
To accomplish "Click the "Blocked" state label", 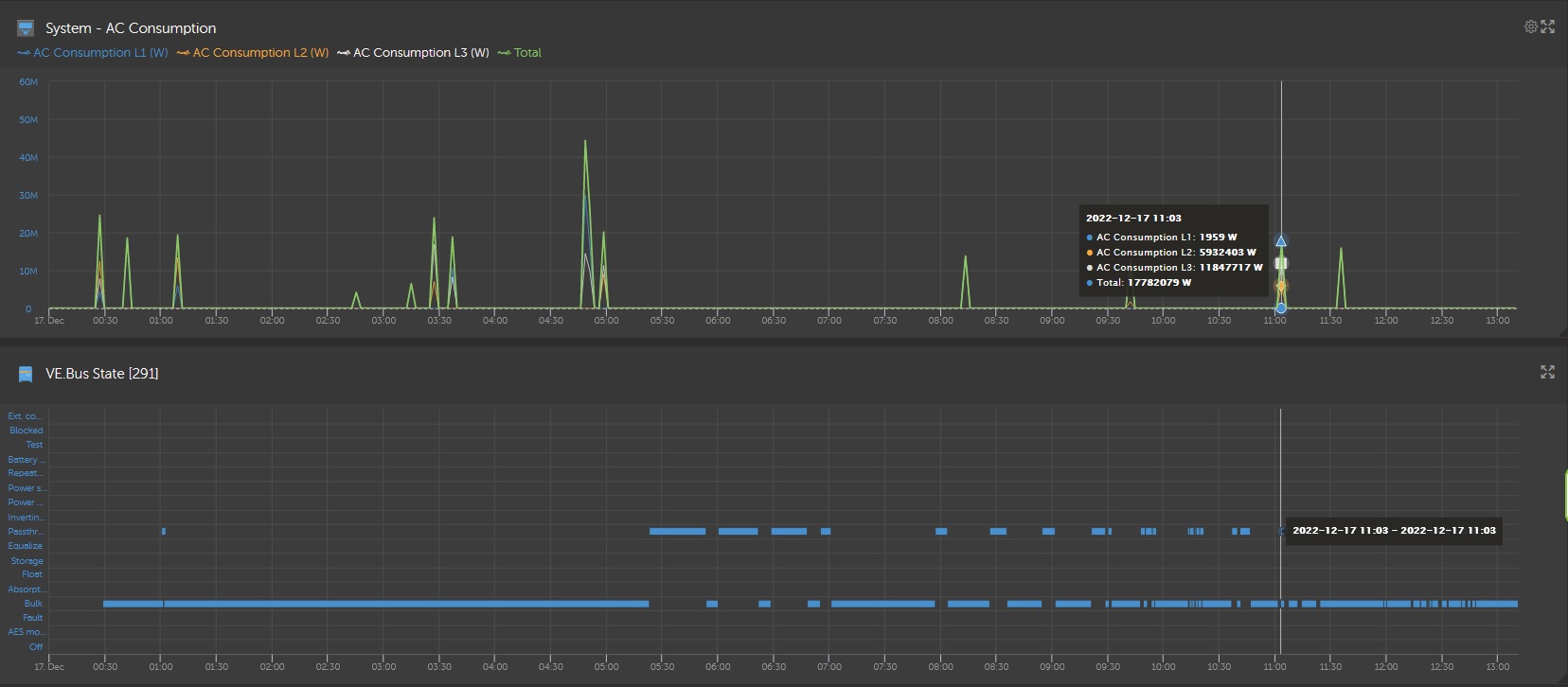I will click(27, 431).
